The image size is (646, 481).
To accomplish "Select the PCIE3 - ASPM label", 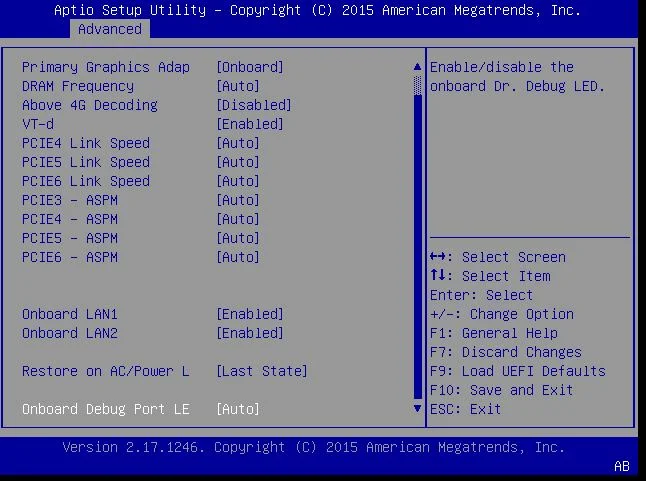I will click(70, 200).
